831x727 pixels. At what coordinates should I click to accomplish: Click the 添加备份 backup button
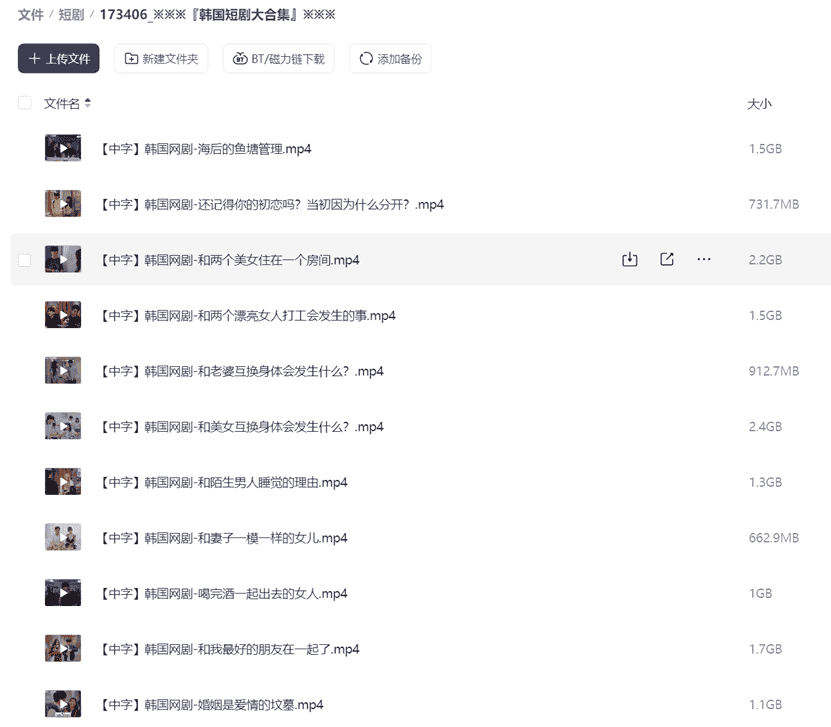(x=390, y=58)
